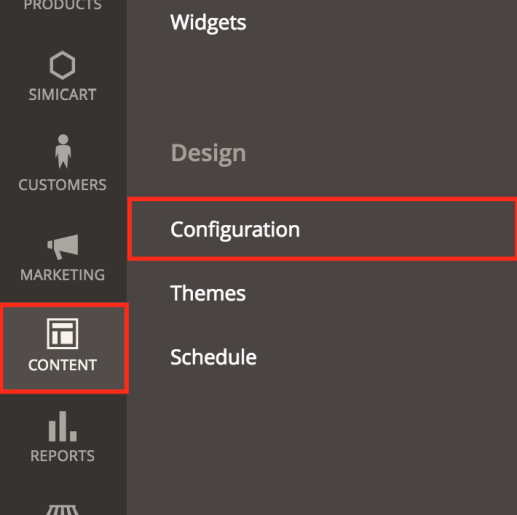
Task: Select the PRODUCTS sidebar label
Action: (x=63, y=5)
